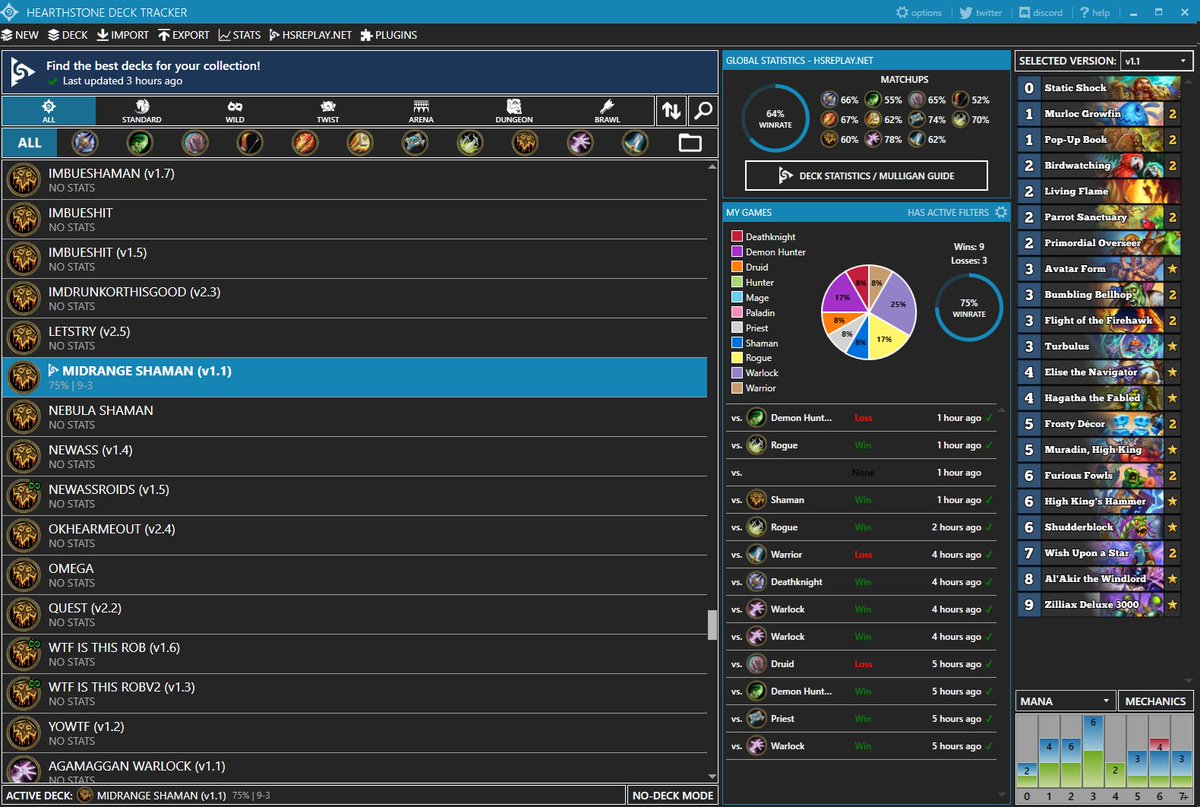
Task: Open the selected version v1.1 dropdown
Action: [x=1156, y=61]
